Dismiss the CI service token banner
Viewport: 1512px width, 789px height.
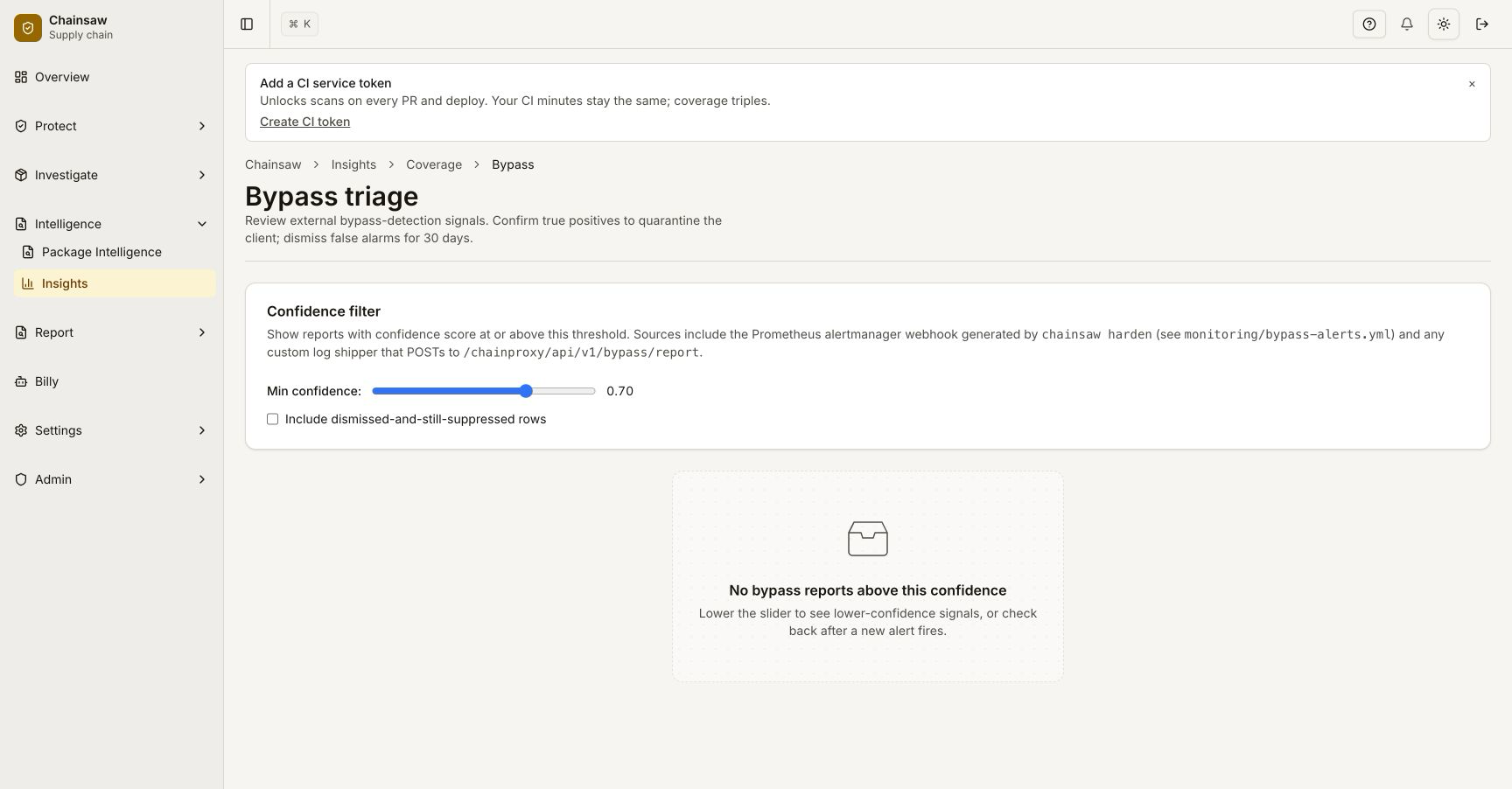(1472, 84)
